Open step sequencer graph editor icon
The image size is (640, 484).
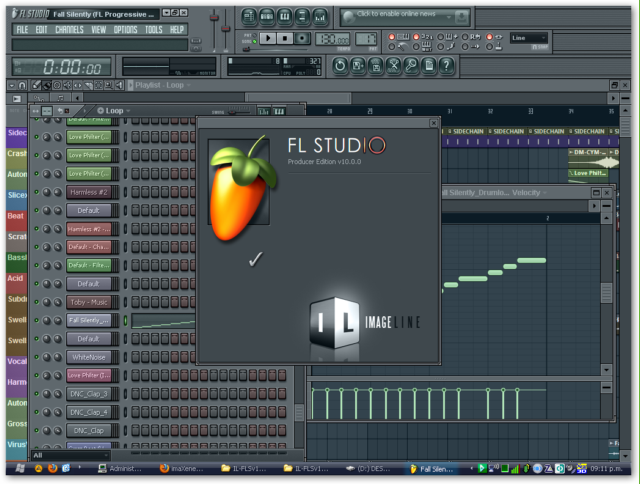click(264, 111)
